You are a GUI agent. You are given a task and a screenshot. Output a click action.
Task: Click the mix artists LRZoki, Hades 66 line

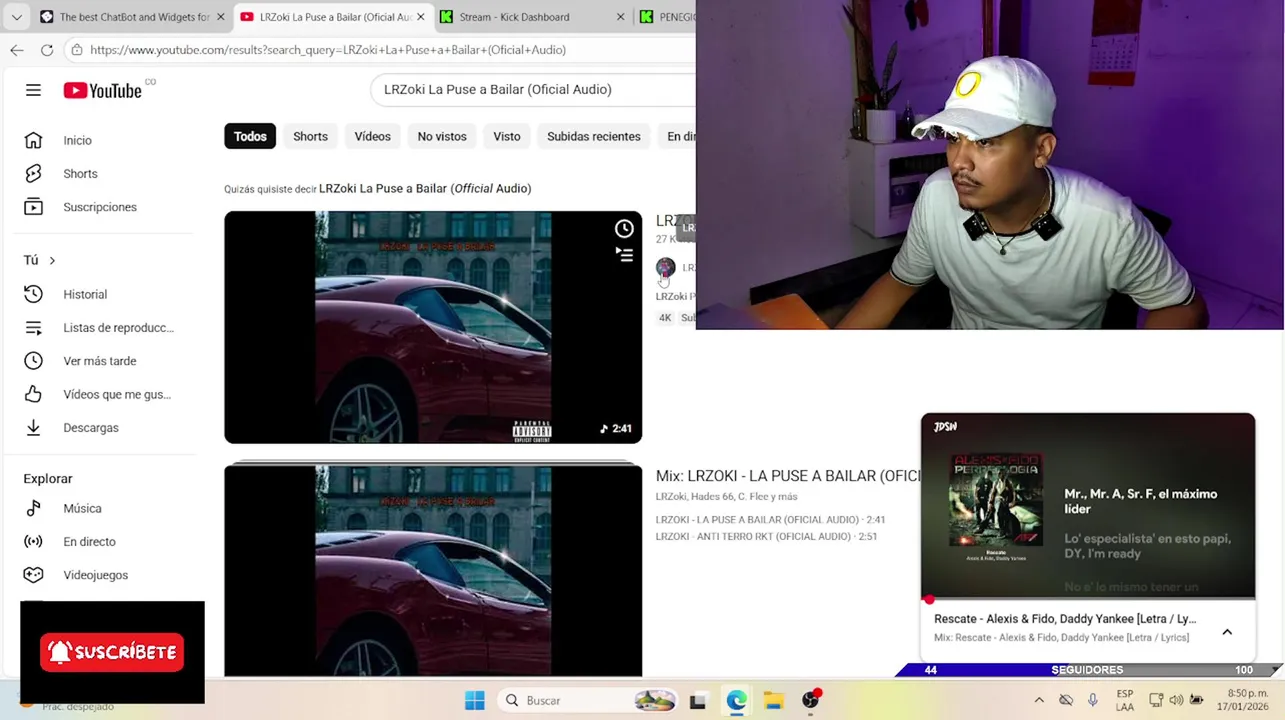click(726, 497)
